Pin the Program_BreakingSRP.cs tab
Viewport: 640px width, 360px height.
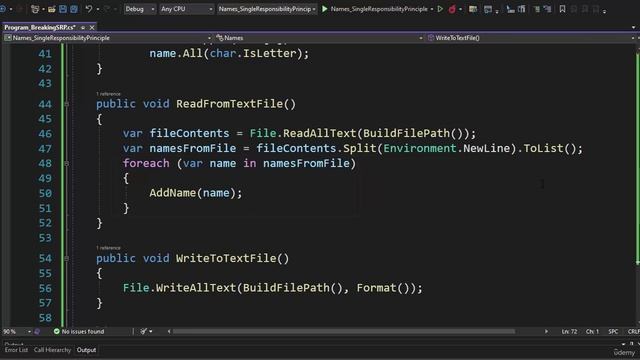click(x=82, y=27)
